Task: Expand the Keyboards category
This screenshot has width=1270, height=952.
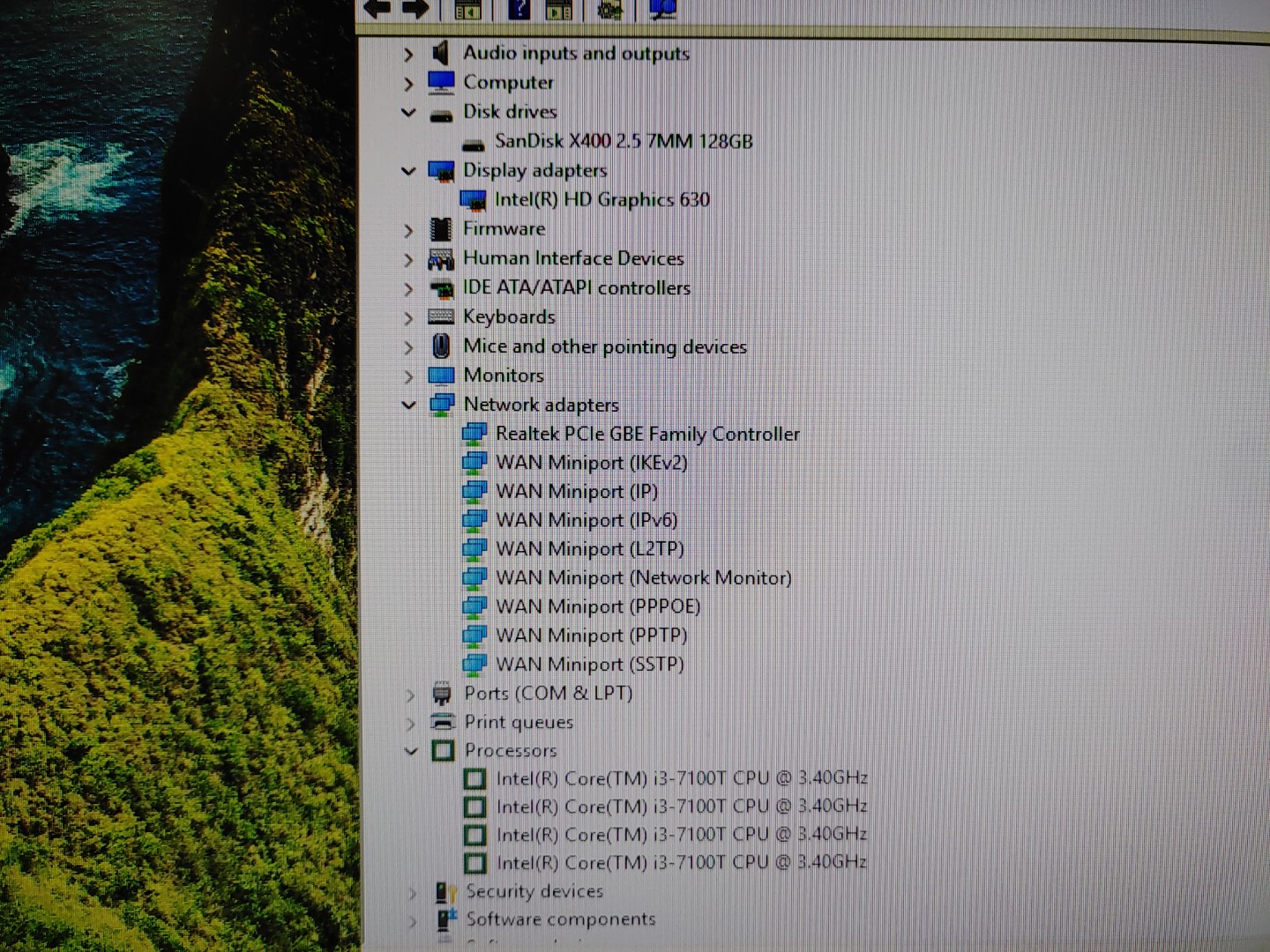Action: (x=408, y=317)
